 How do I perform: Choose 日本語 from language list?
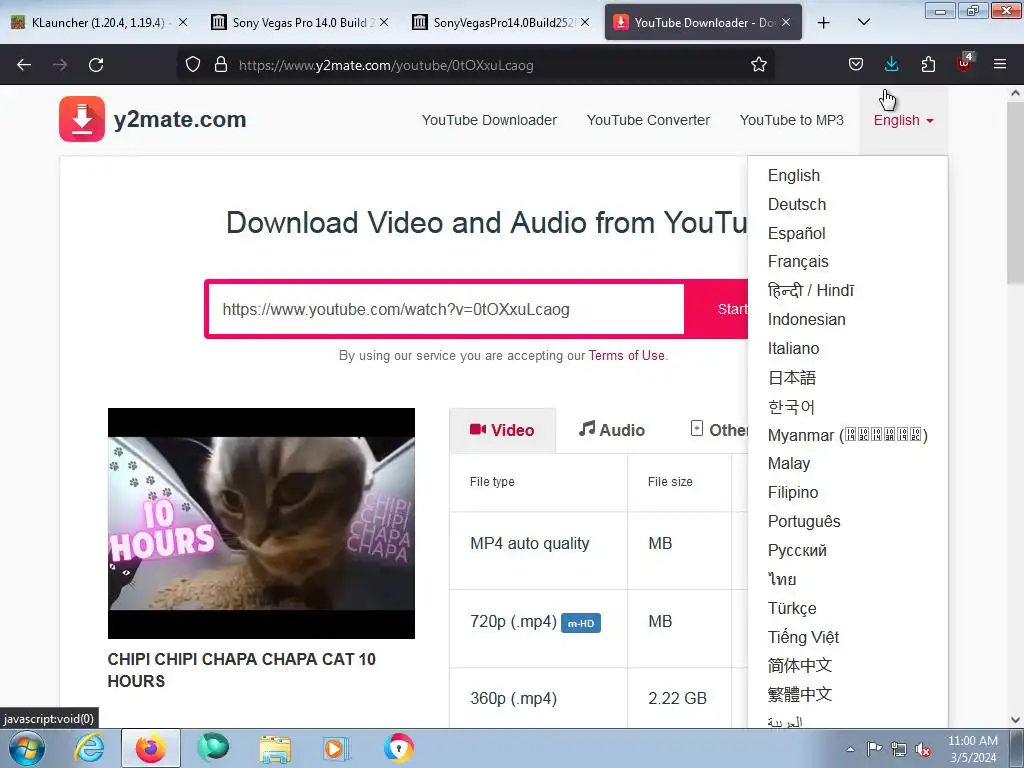click(792, 377)
